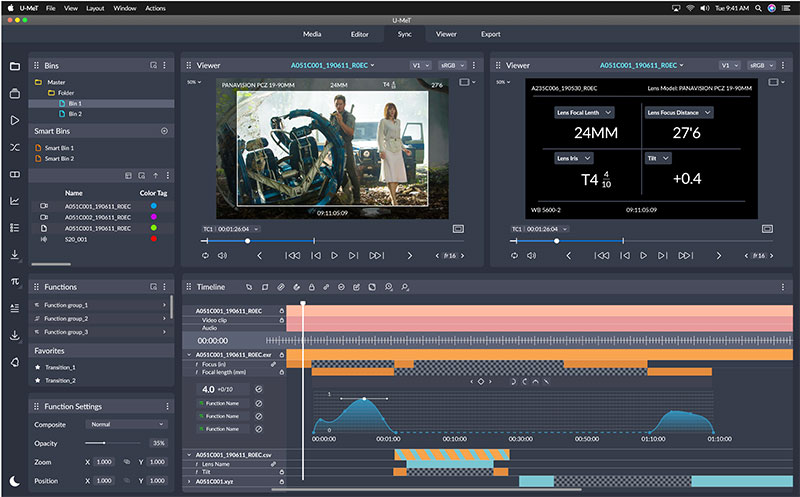800x497 pixels.
Task: Open Transition_1 in Favorites
Action: [60, 368]
